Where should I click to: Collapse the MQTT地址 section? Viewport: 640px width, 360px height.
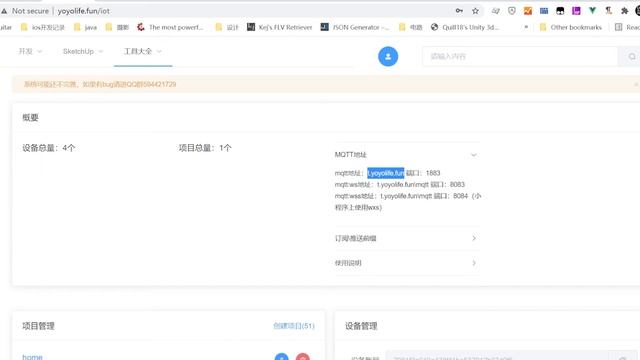pos(406,155)
